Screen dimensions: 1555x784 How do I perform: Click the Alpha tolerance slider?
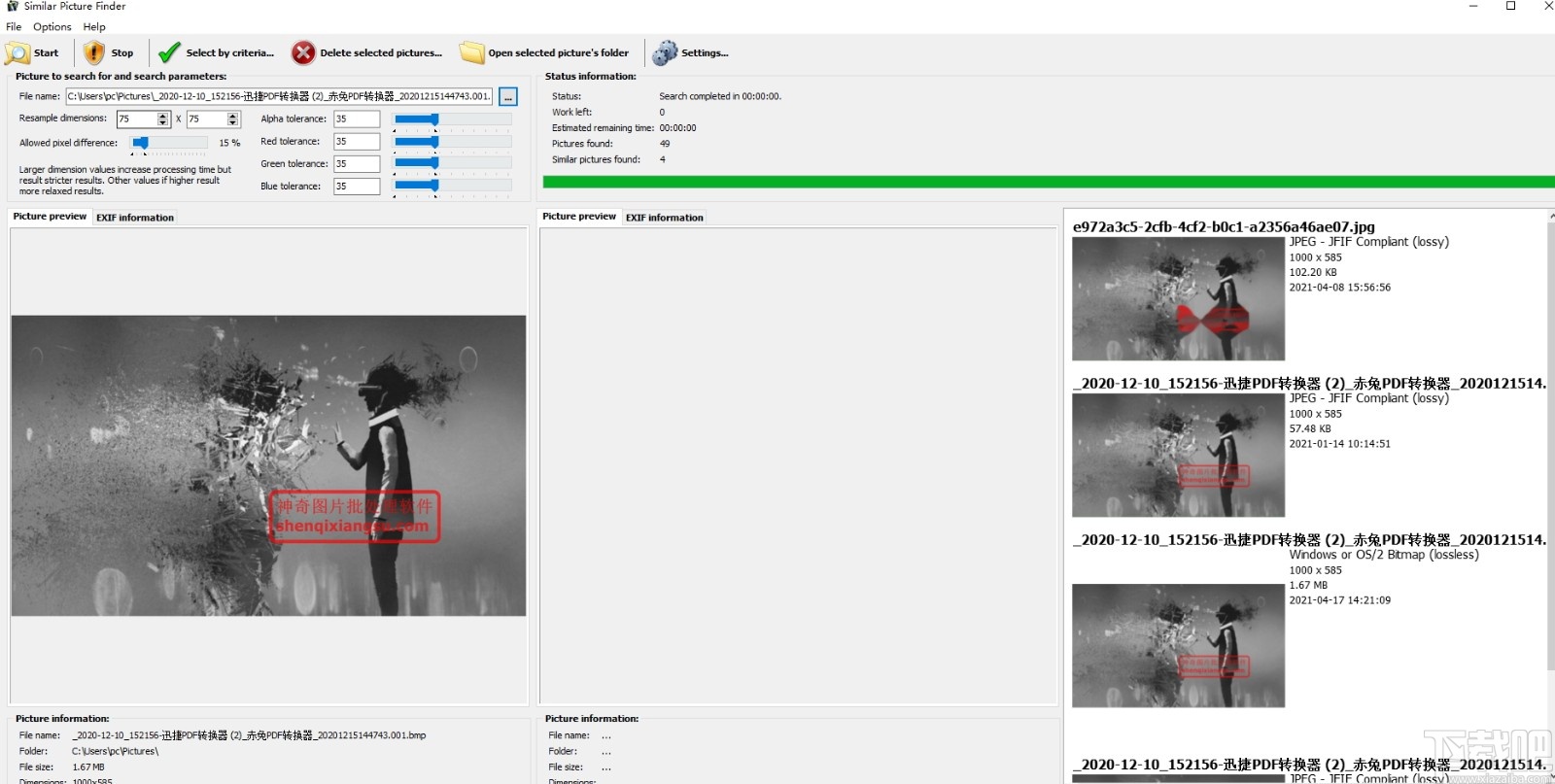click(452, 119)
